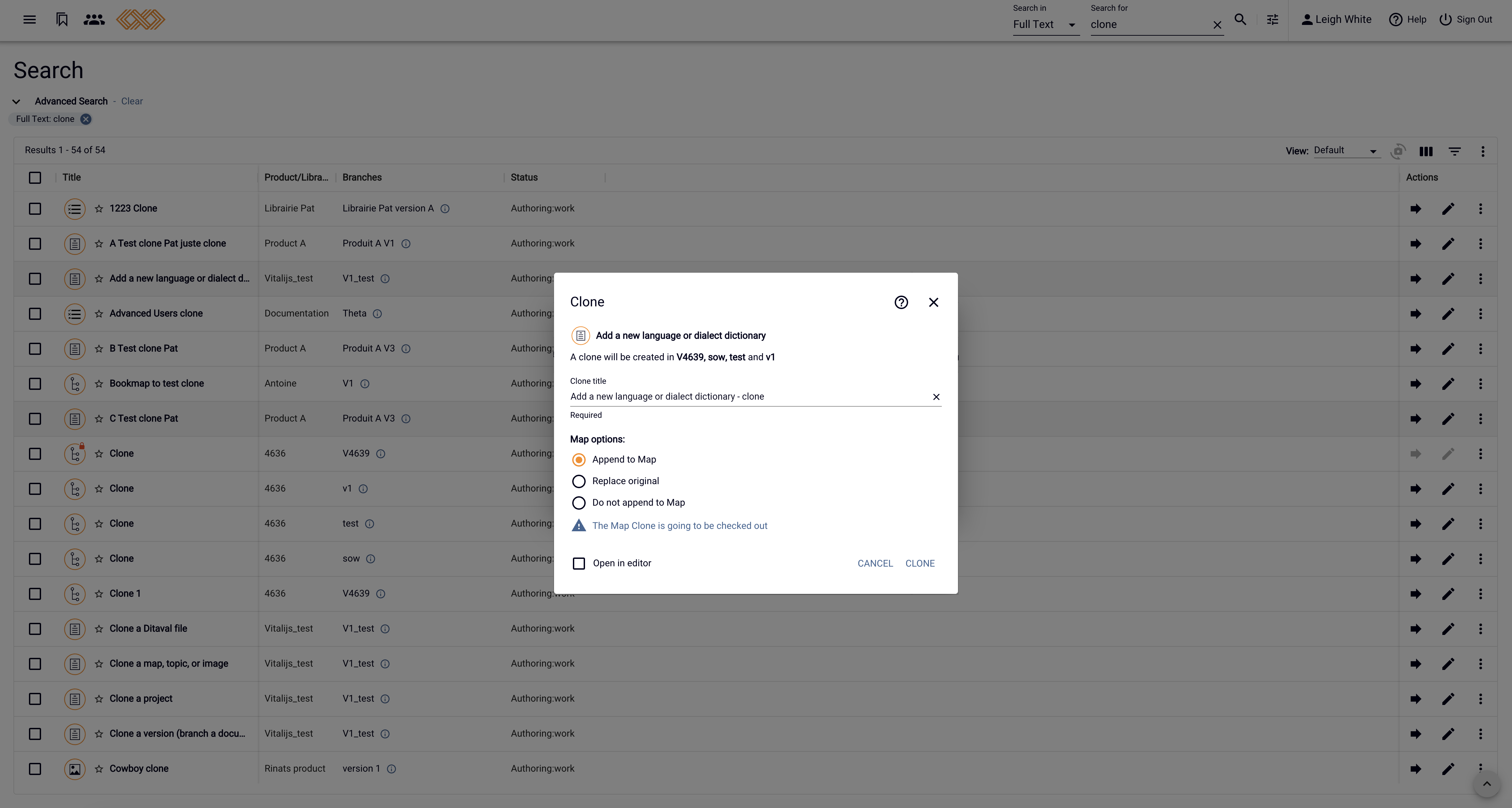Click the magnifier search icon
The height and width of the screenshot is (808, 1512).
[x=1240, y=20]
